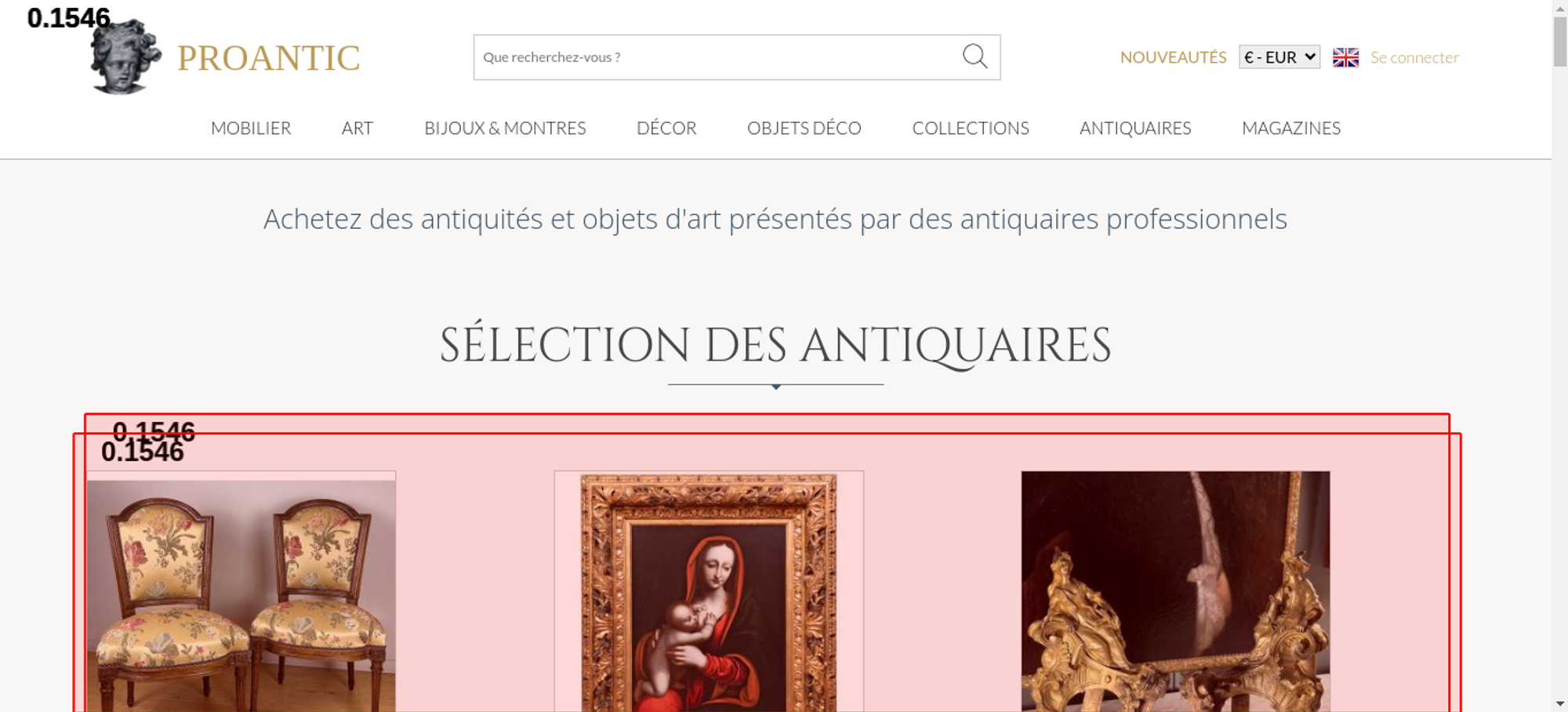Open the BIJOUX & MONTRES menu
This screenshot has width=1568, height=712.
click(x=505, y=128)
